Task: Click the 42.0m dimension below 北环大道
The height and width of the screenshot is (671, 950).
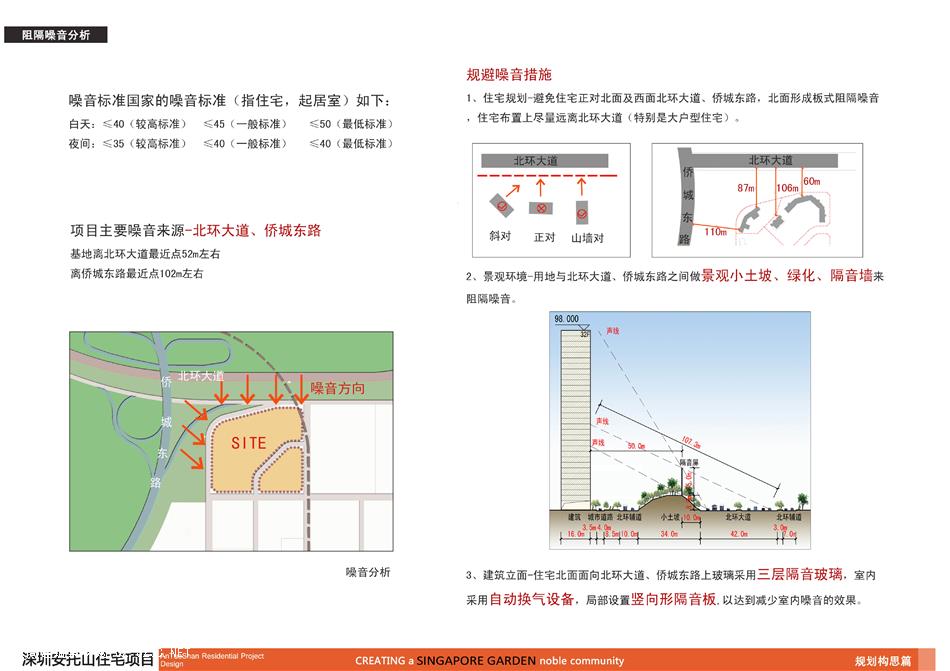Action: (x=739, y=534)
